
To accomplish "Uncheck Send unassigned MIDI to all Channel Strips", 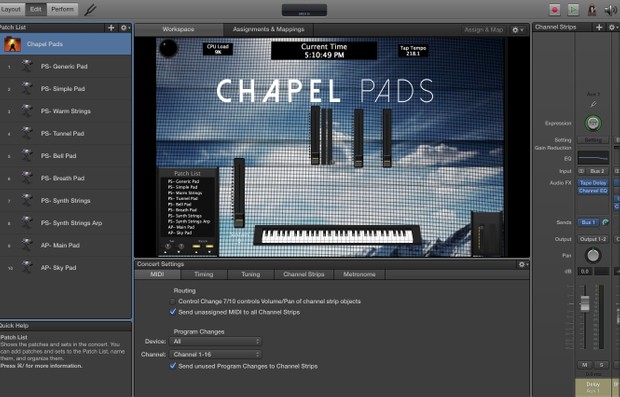I will click(x=172, y=312).
